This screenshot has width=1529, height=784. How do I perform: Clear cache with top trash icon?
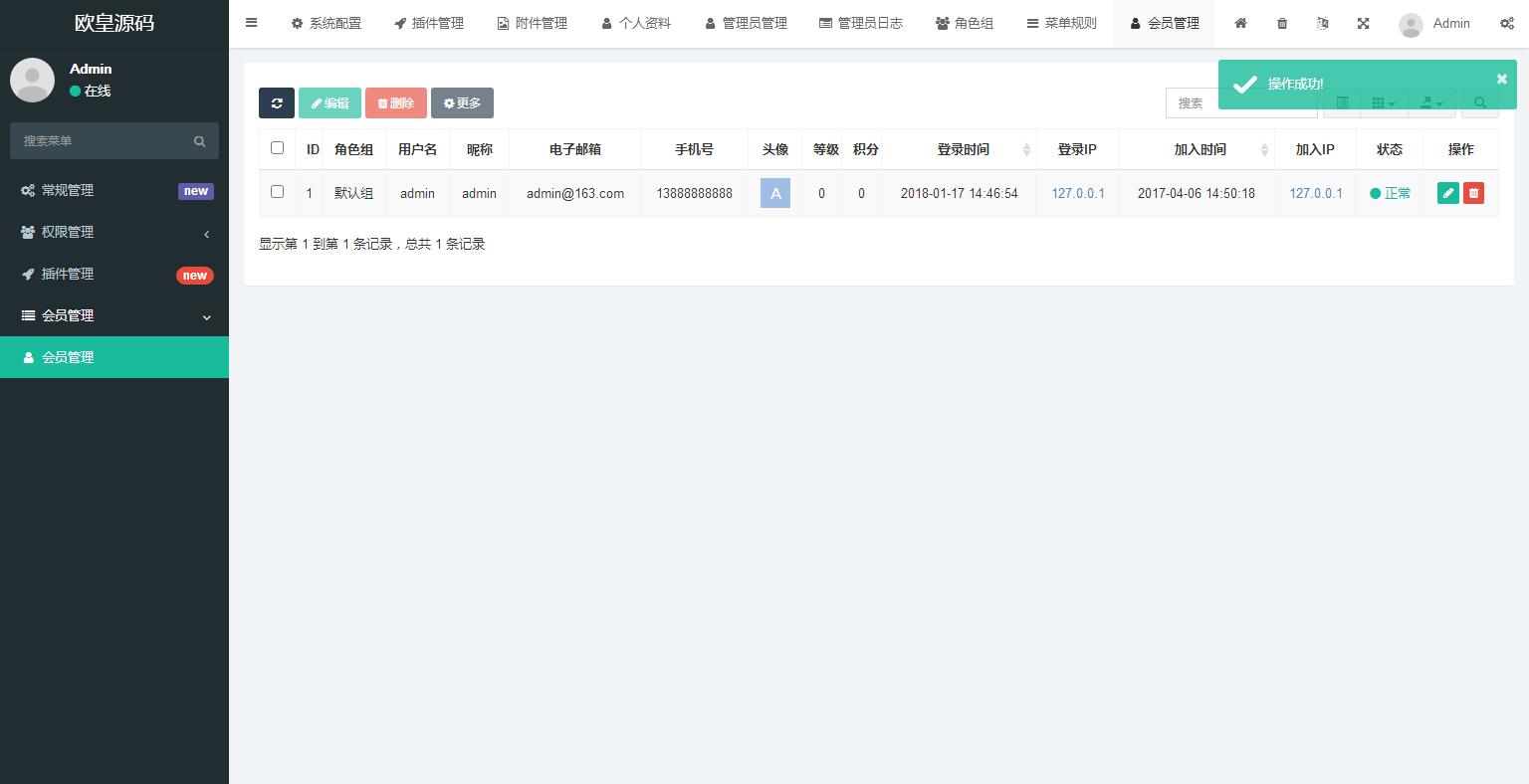[1282, 23]
